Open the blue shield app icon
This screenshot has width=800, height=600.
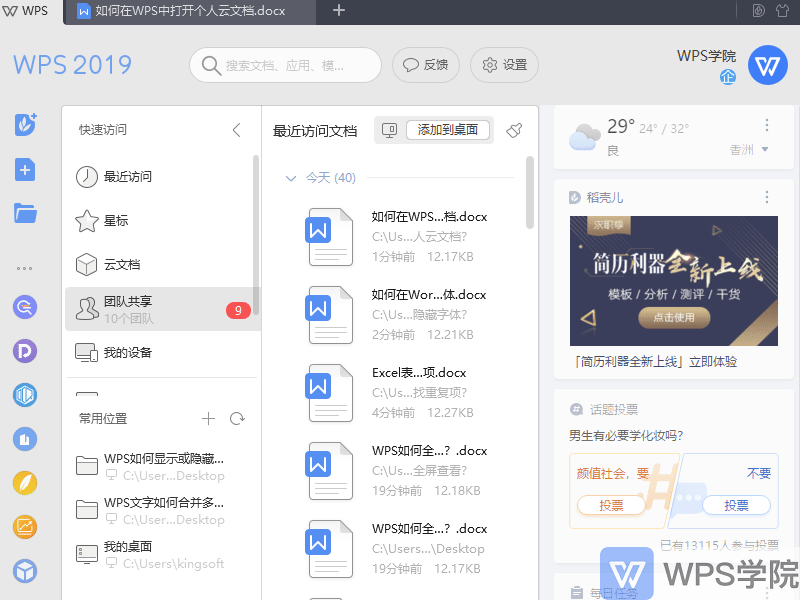(x=25, y=395)
